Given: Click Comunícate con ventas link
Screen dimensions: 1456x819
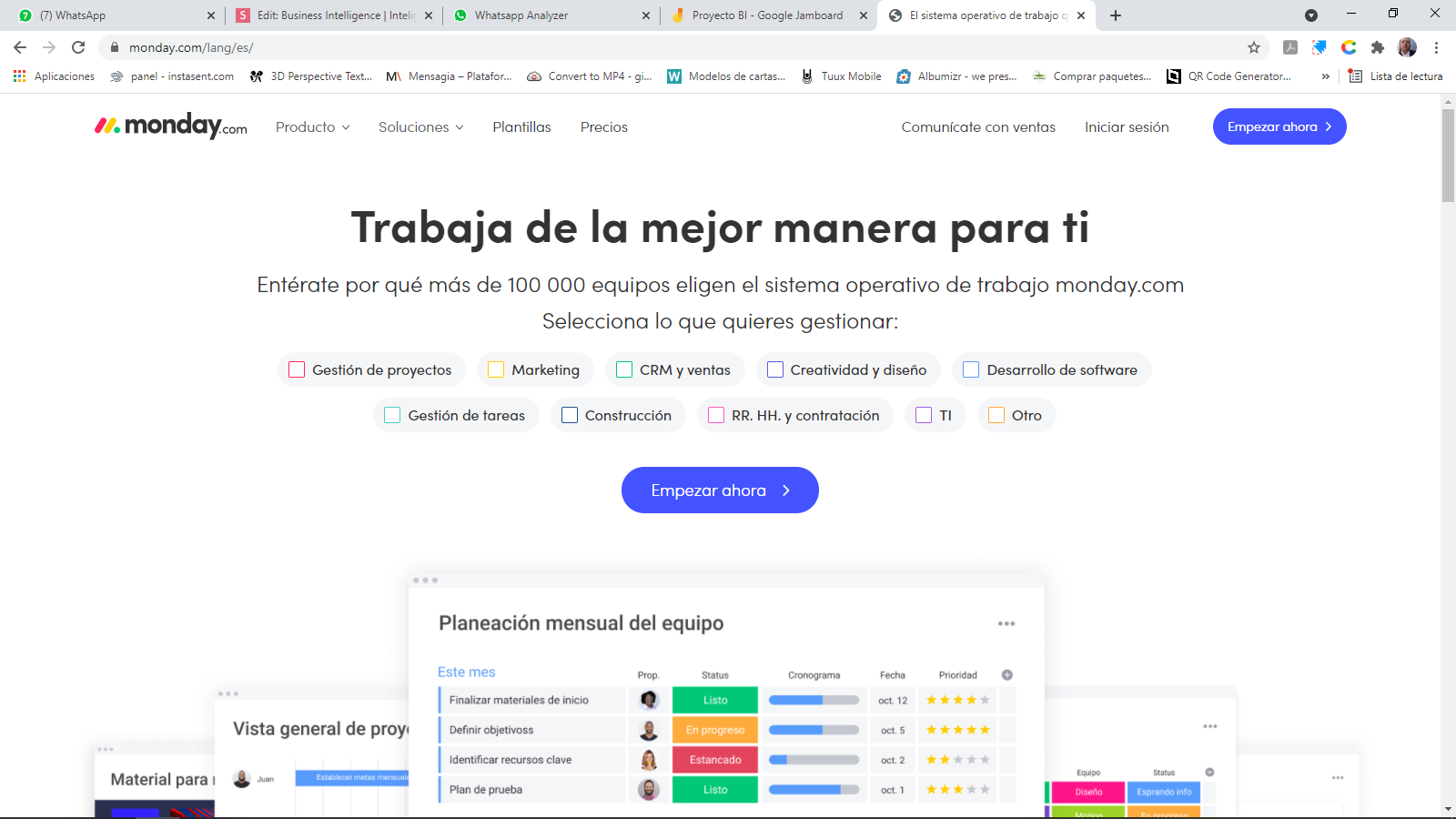Looking at the screenshot, I should pos(978,127).
